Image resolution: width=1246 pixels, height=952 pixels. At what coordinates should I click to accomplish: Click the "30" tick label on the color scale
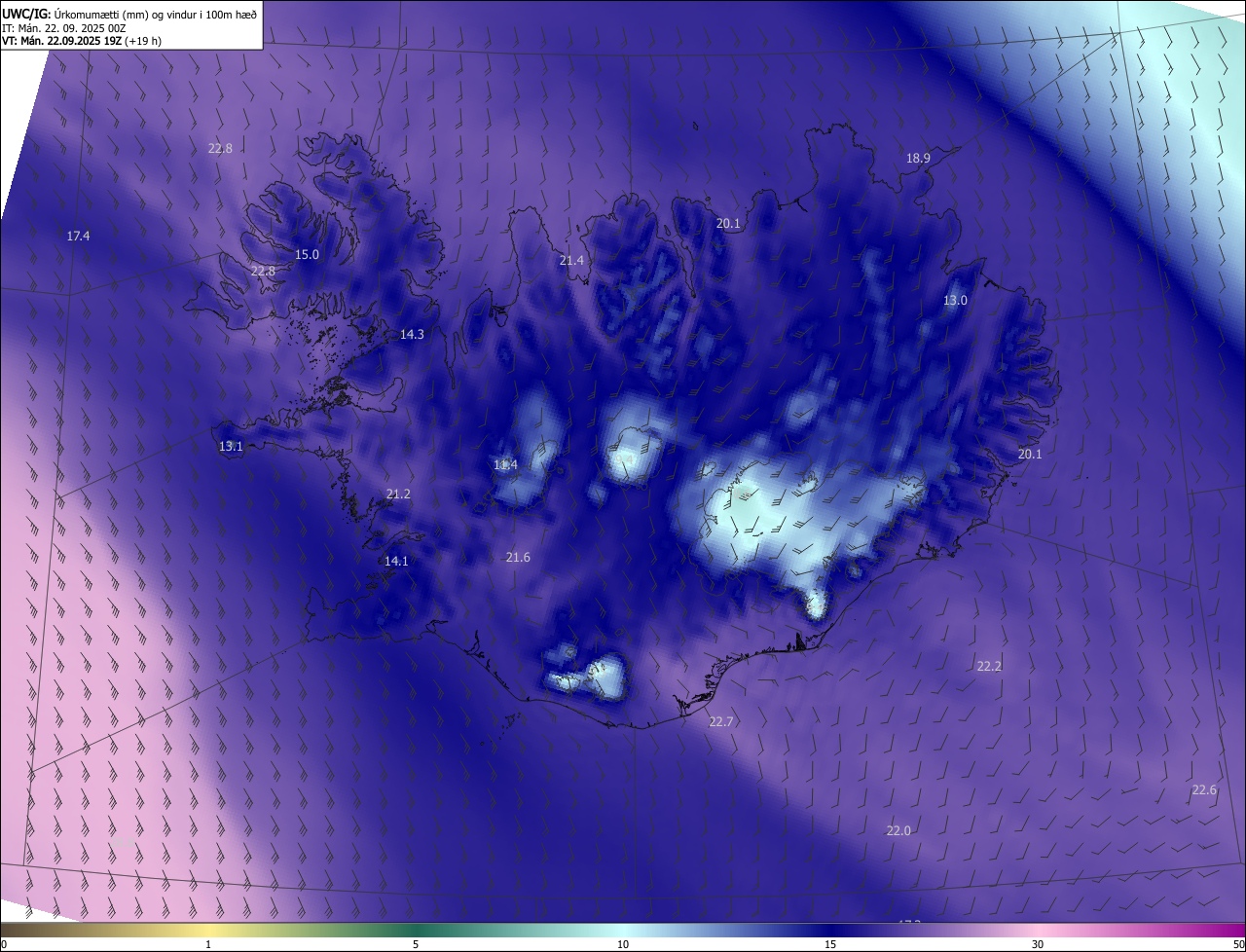[x=1038, y=944]
